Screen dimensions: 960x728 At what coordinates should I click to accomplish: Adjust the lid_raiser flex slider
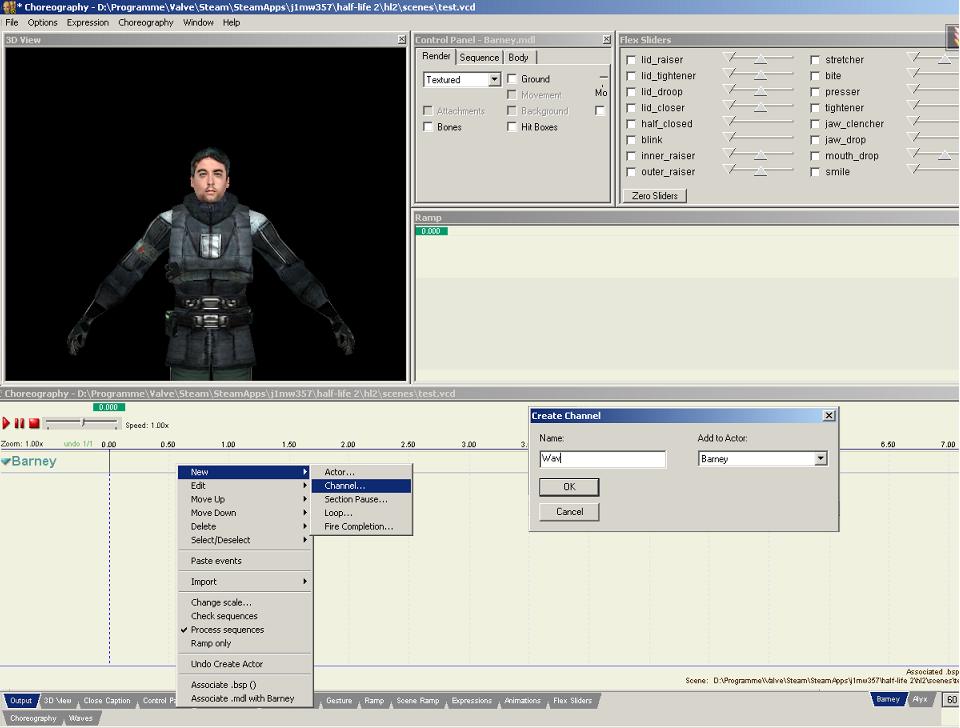760,59
